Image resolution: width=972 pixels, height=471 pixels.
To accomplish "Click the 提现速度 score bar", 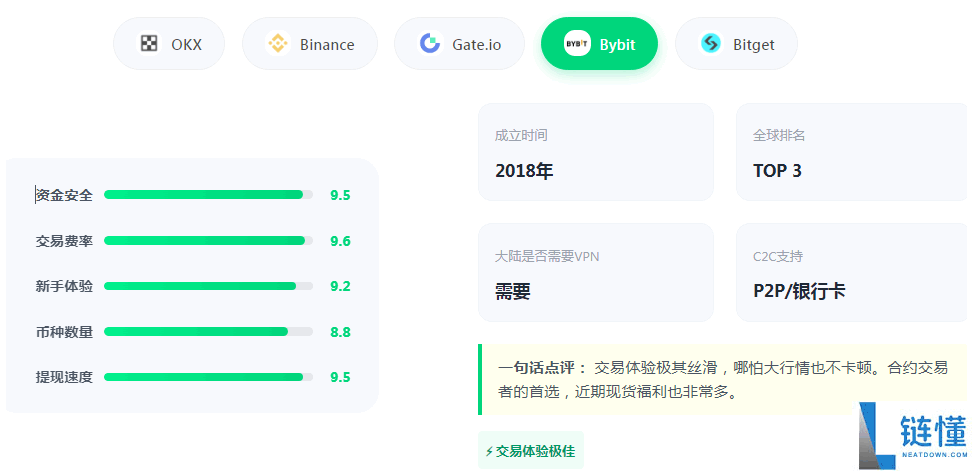I will click(x=208, y=377).
